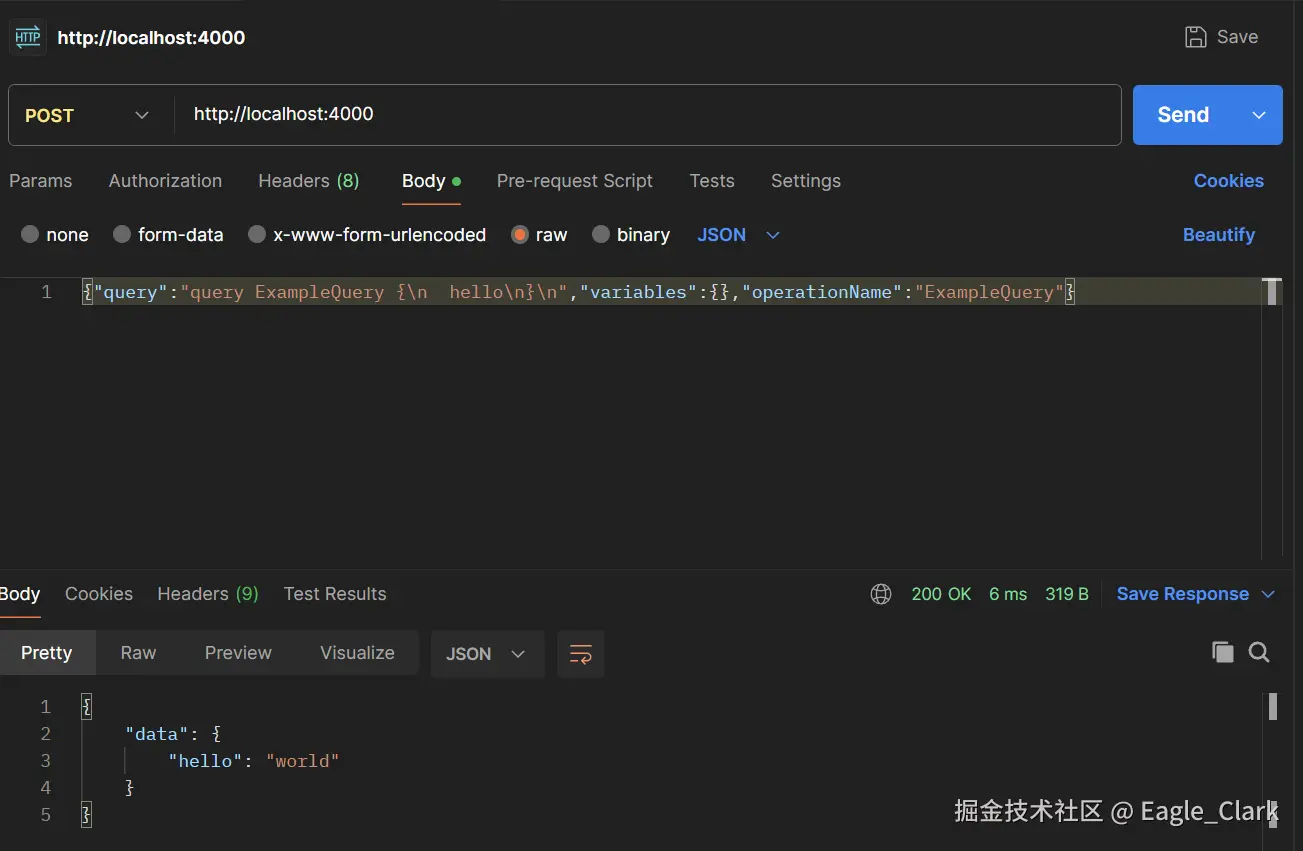Switch response view to Preview
1303x851 pixels.
click(x=238, y=653)
